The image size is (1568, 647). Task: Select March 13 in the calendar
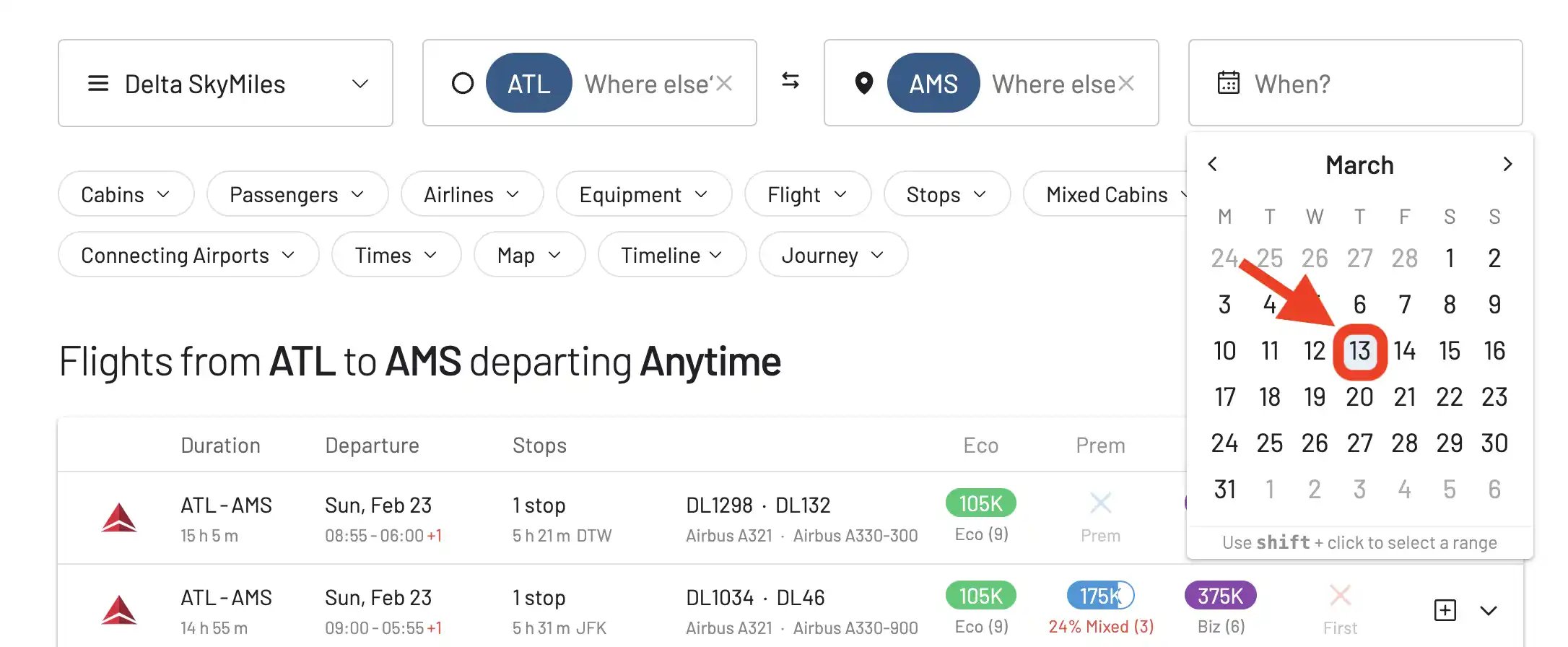(1359, 351)
